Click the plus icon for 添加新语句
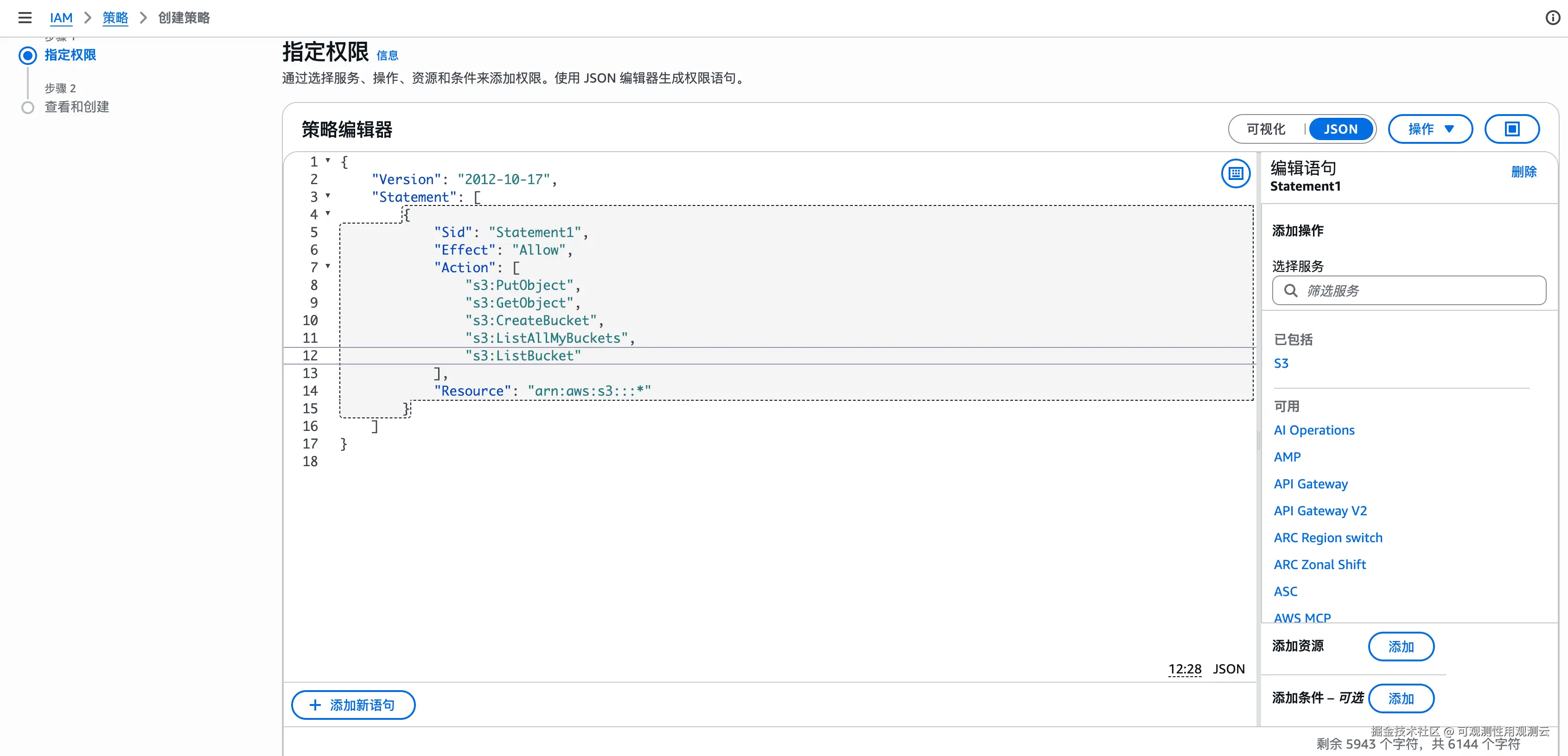The height and width of the screenshot is (756, 1568). pos(315,705)
